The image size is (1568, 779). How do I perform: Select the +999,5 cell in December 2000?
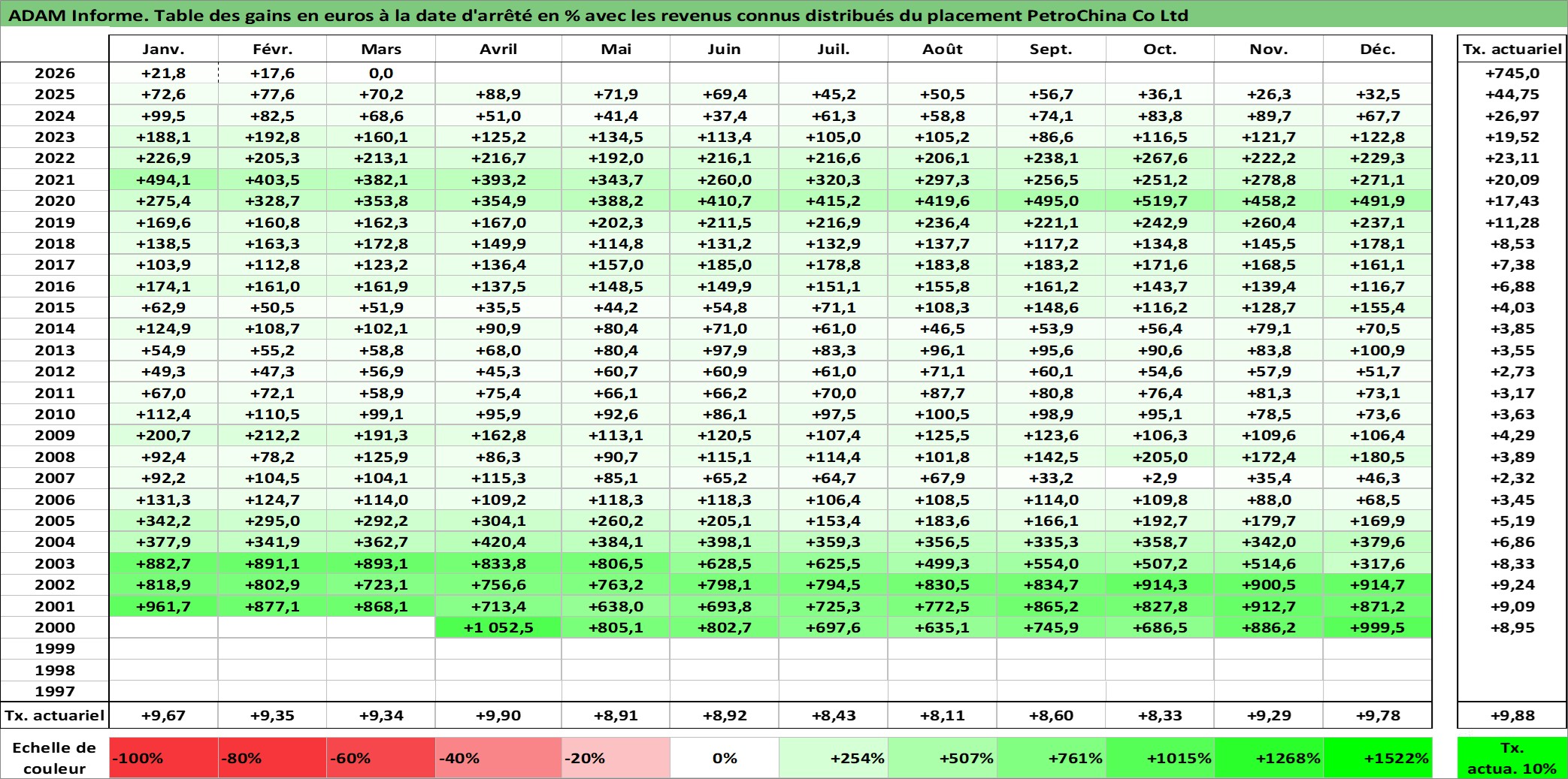1378,627
